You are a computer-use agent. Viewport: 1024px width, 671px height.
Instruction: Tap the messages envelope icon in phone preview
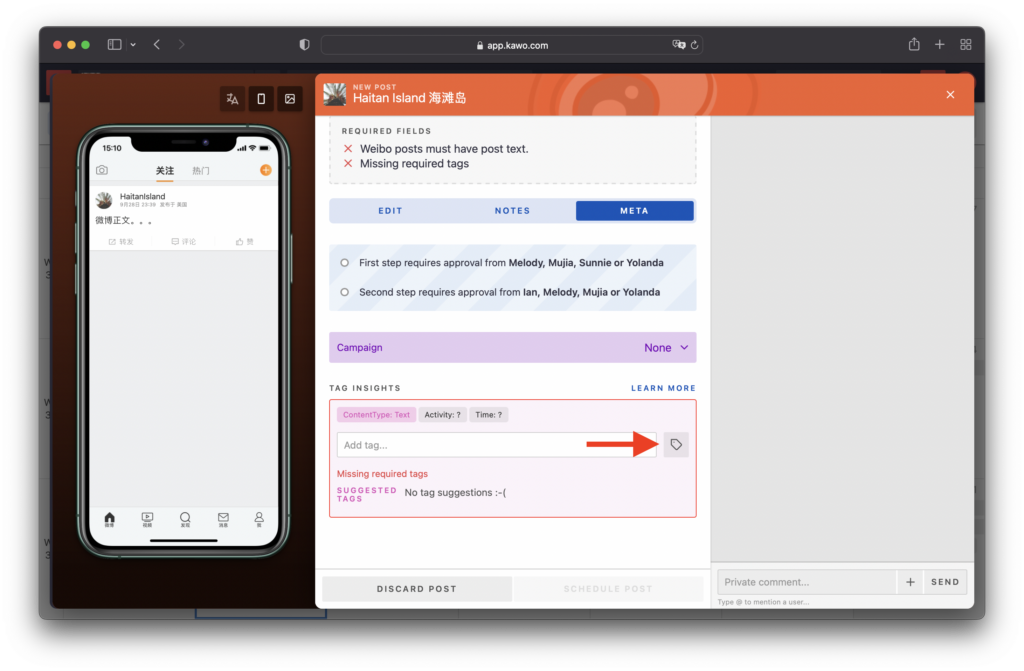click(x=223, y=519)
